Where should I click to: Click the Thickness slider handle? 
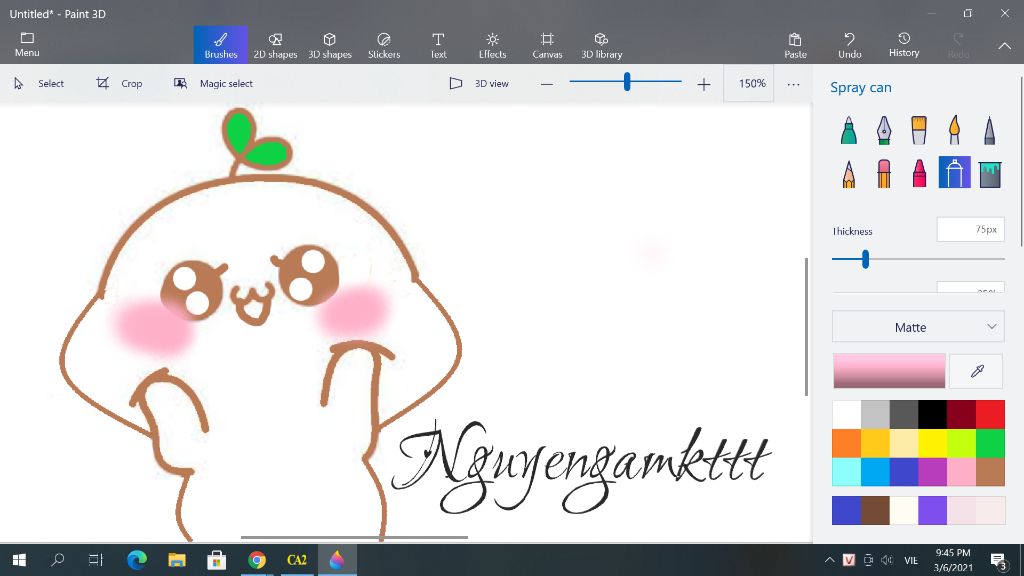(865, 259)
